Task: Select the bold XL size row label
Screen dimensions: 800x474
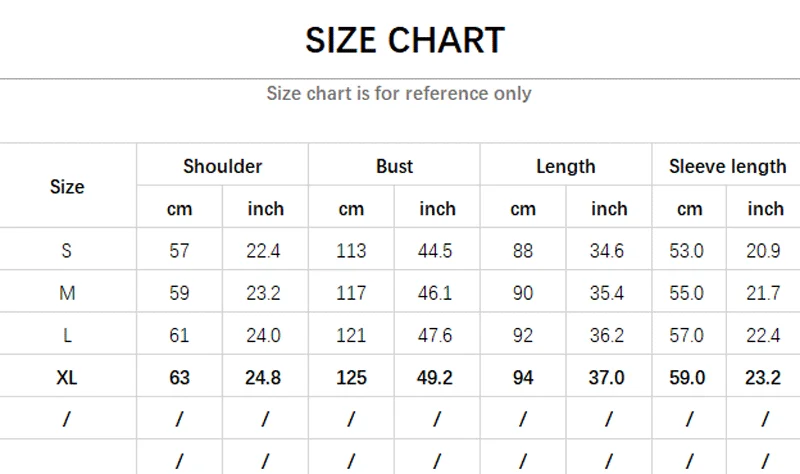Action: 67,378
